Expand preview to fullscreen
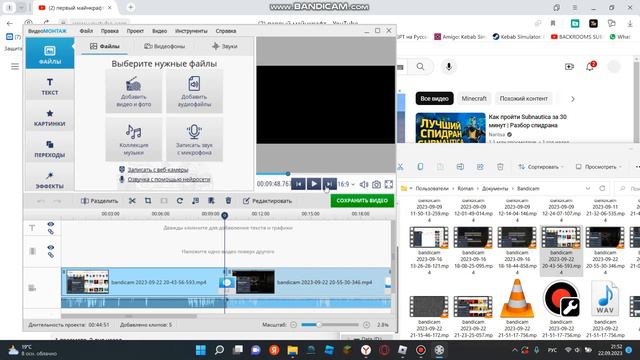 coord(389,184)
